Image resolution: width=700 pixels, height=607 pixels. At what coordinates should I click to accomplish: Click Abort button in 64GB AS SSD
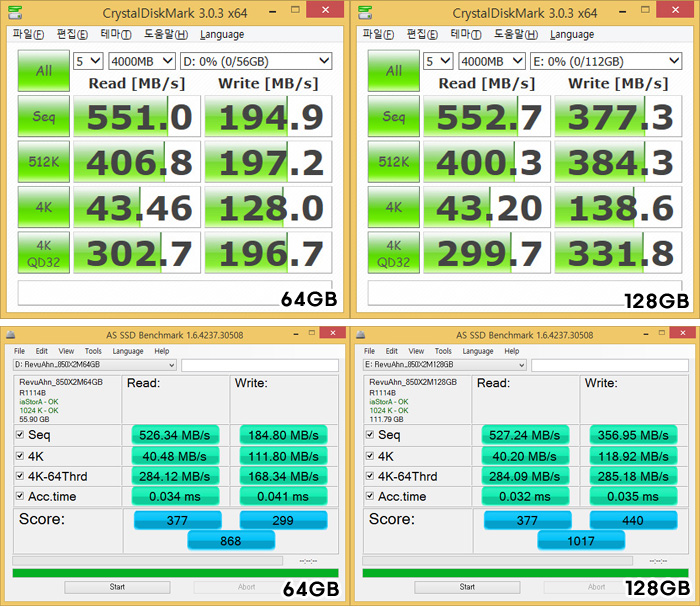[246, 587]
